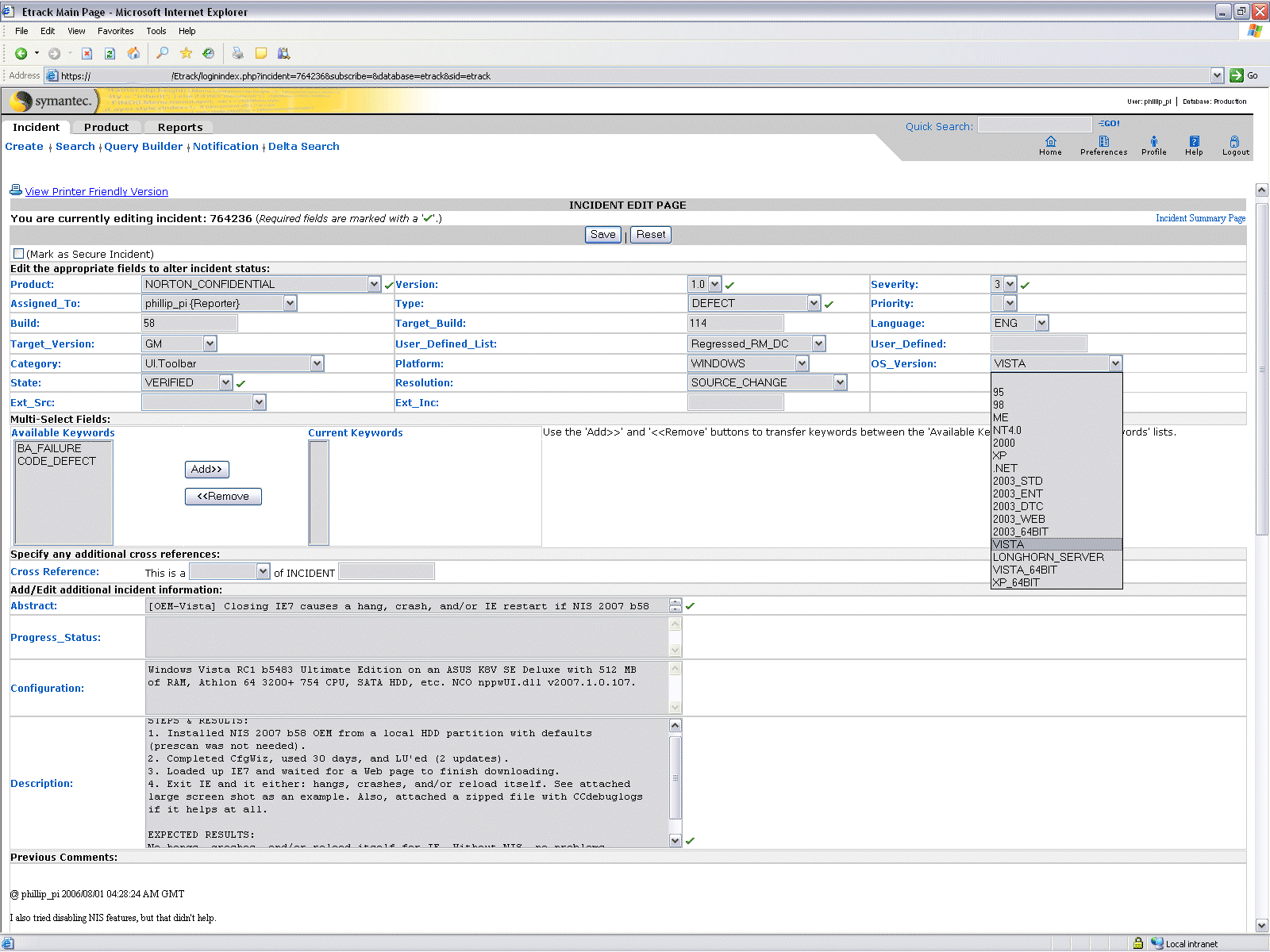Expand the Product dropdown
Viewport: 1270px width, 952px height.
pos(374,284)
